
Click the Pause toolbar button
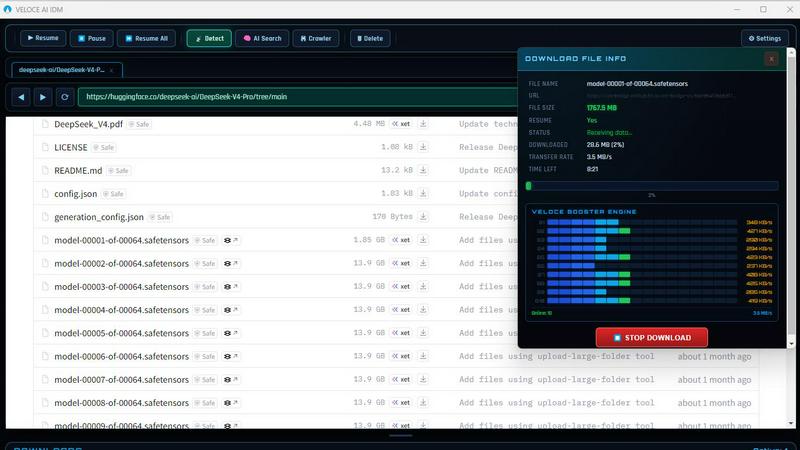pos(91,38)
